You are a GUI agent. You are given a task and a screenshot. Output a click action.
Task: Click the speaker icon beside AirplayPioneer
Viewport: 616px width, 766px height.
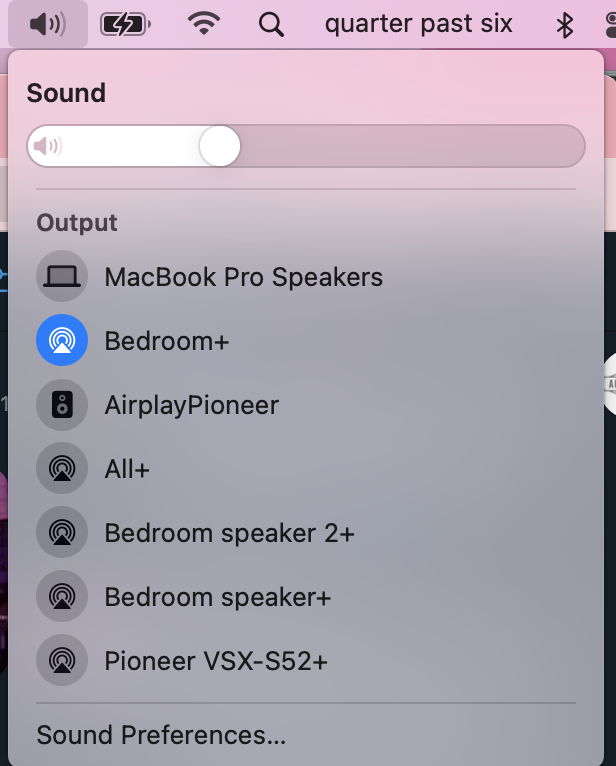click(x=62, y=404)
